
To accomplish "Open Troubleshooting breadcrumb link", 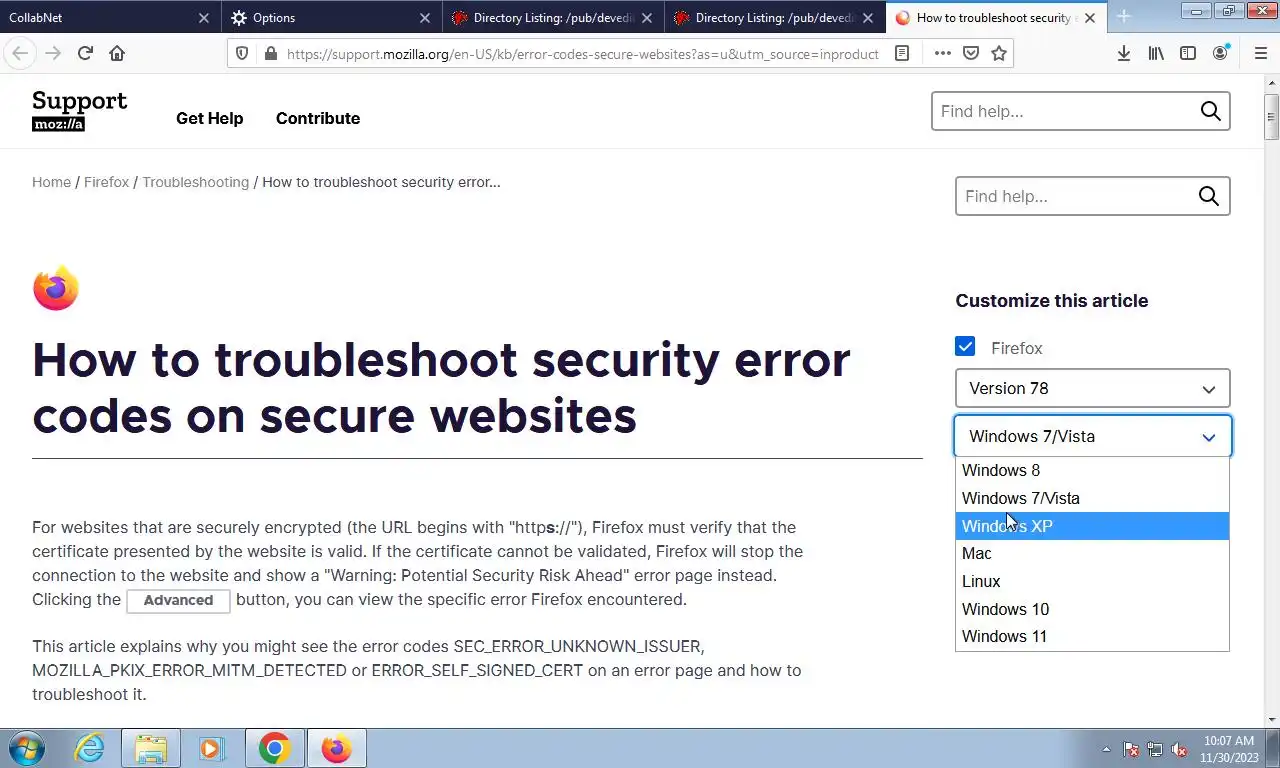I will point(195,182).
